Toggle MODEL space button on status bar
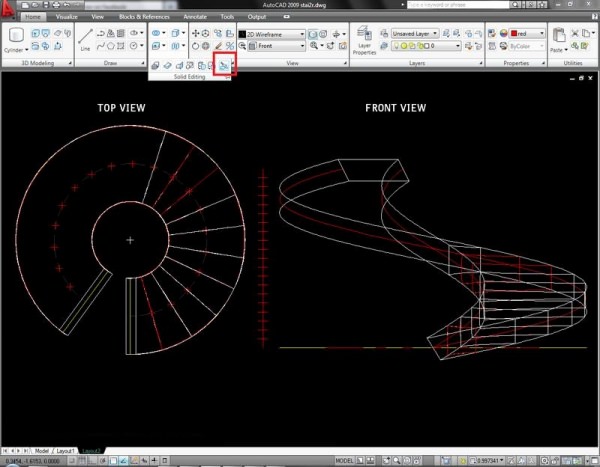The height and width of the screenshot is (467, 600). pos(344,460)
